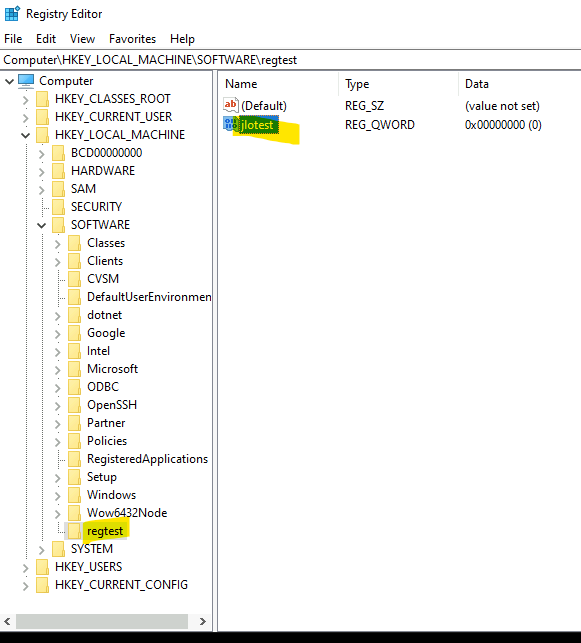Screen dimensions: 581x643
Task: Expand the Wow6432Node key
Action: 57,513
